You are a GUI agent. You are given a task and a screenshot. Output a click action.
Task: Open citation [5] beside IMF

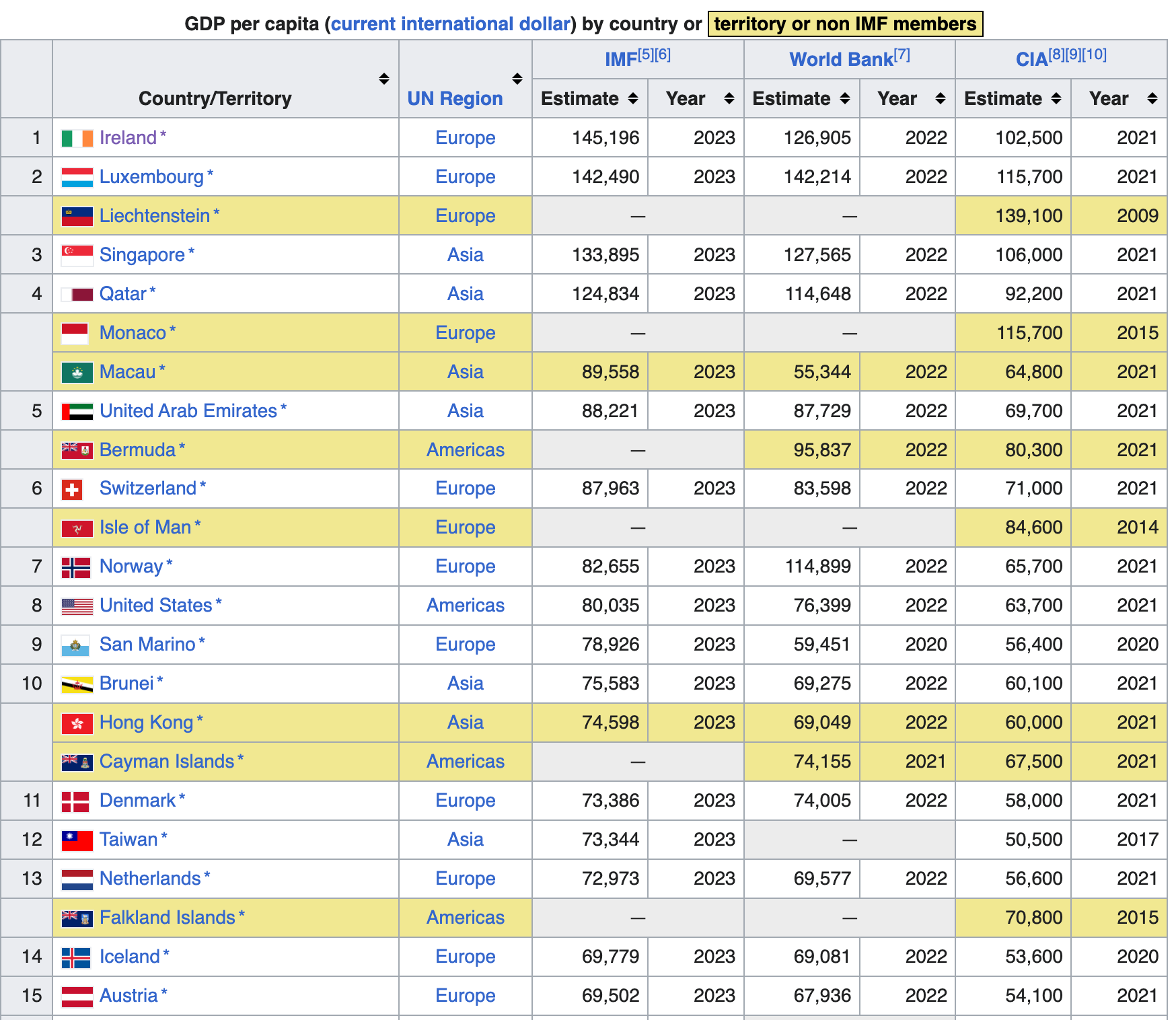point(645,54)
